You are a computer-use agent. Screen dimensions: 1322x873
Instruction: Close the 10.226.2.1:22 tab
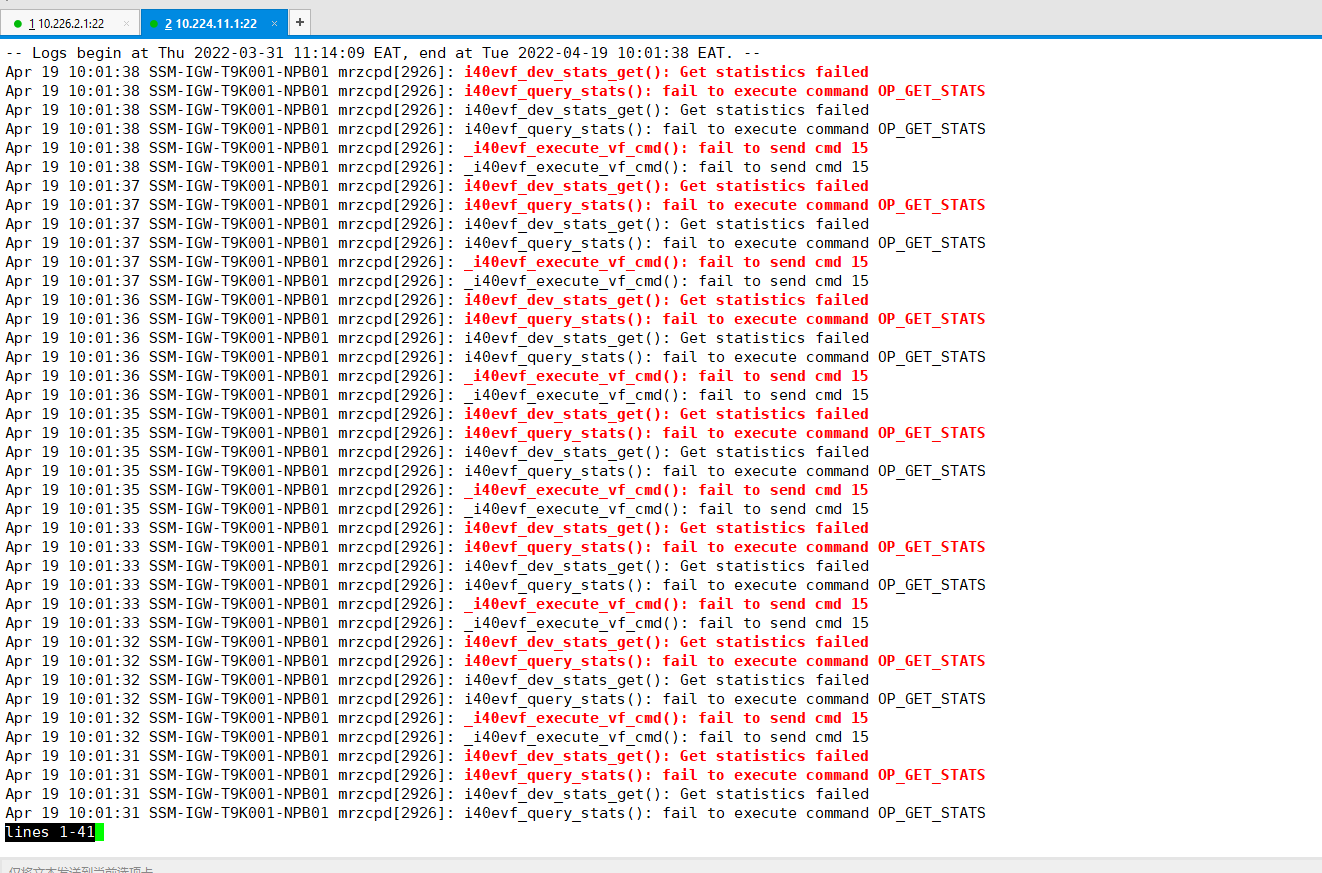(126, 23)
